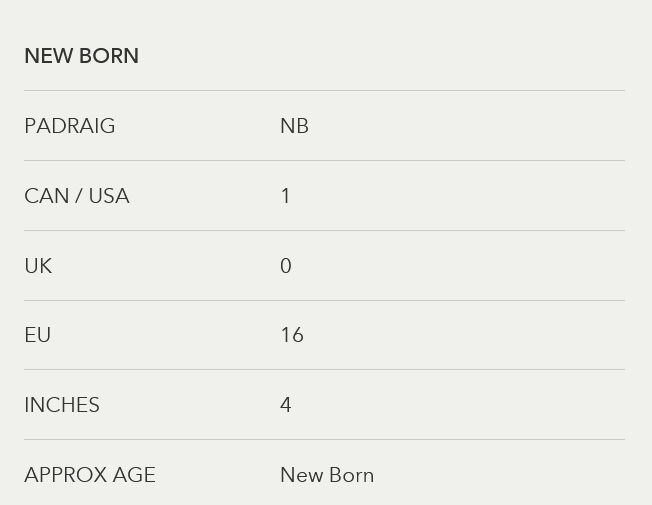Click divider line between CAN / USA and UK
652x505 pixels.
pos(324,230)
